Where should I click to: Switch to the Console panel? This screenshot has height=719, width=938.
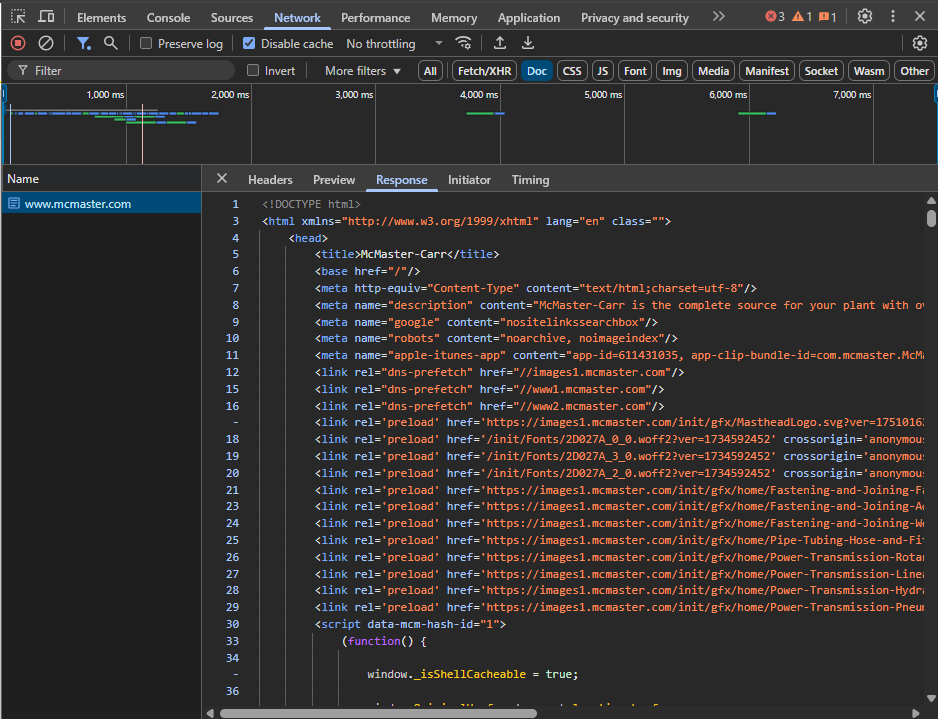[x=167, y=17]
